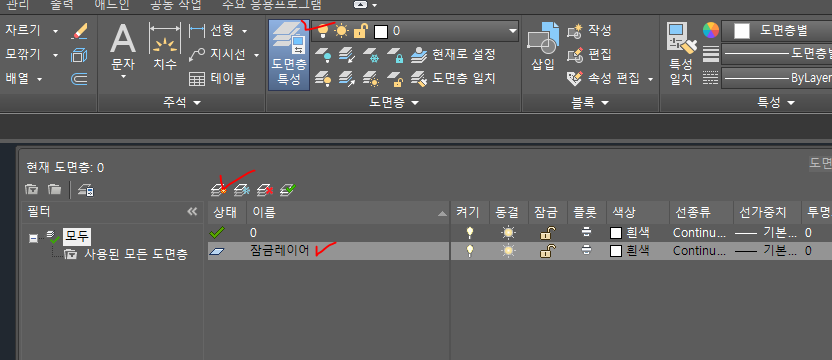The image size is (832, 360).
Task: Click the 테이블 table button
Action: 218,79
